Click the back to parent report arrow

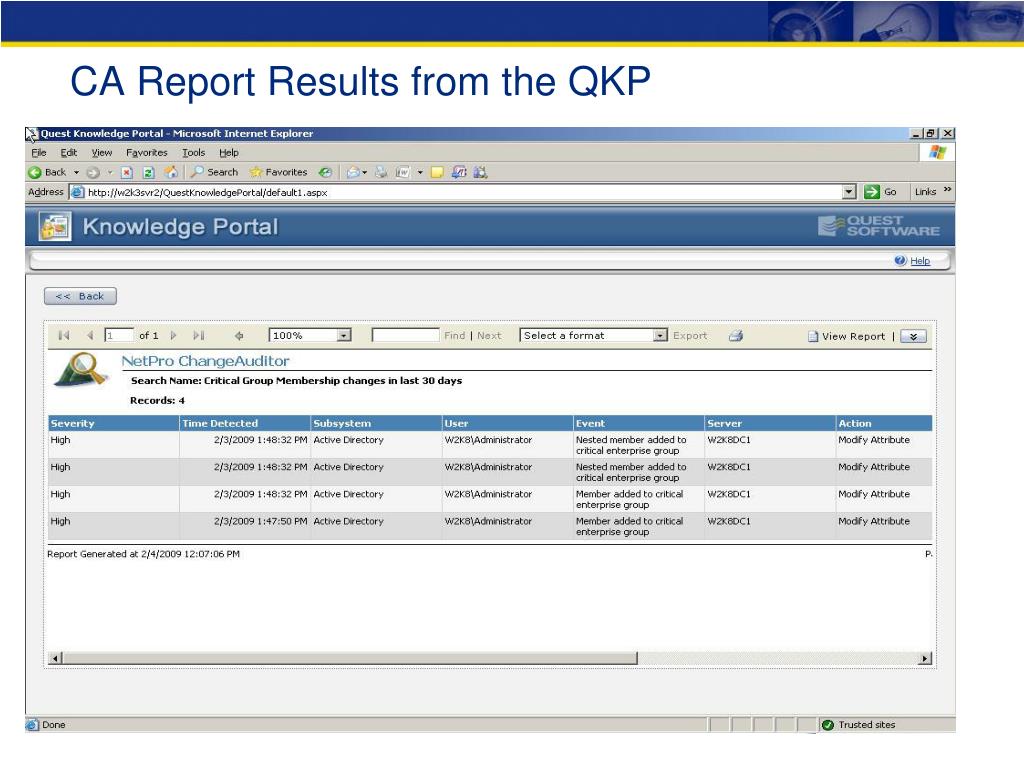pyautogui.click(x=239, y=336)
